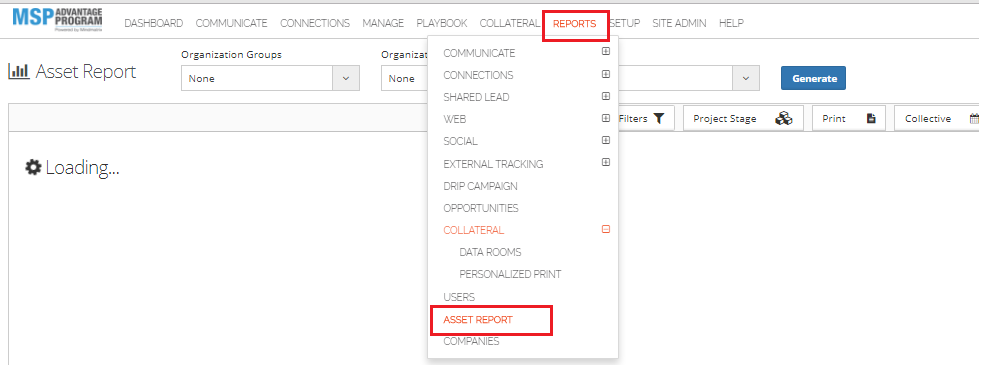Collapse the Collateral submenu minus icon

pyautogui.click(x=606, y=230)
